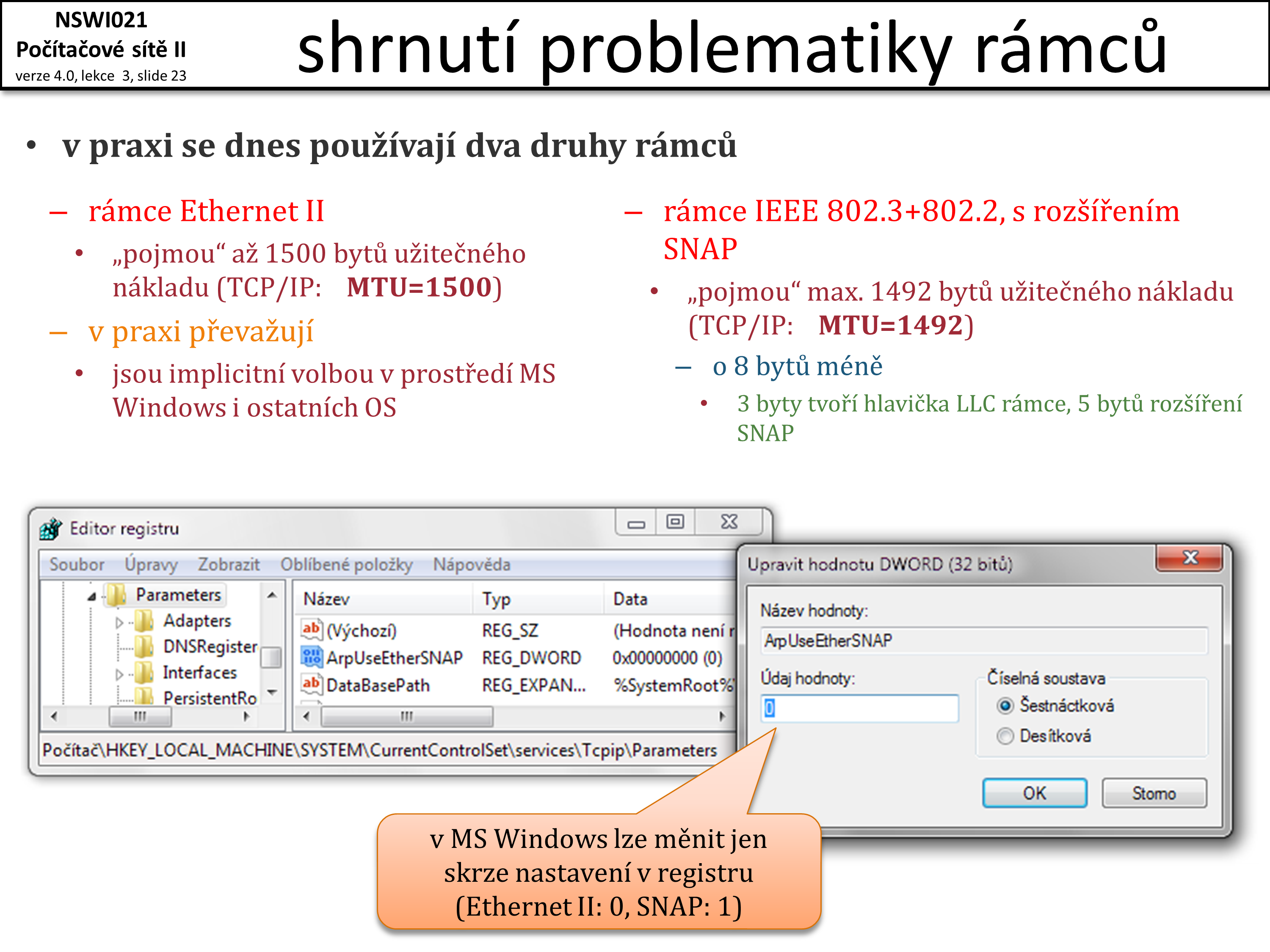The width and height of the screenshot is (1270, 952).
Task: Click value list horizontal scrollbar thumb
Action: coord(406,716)
